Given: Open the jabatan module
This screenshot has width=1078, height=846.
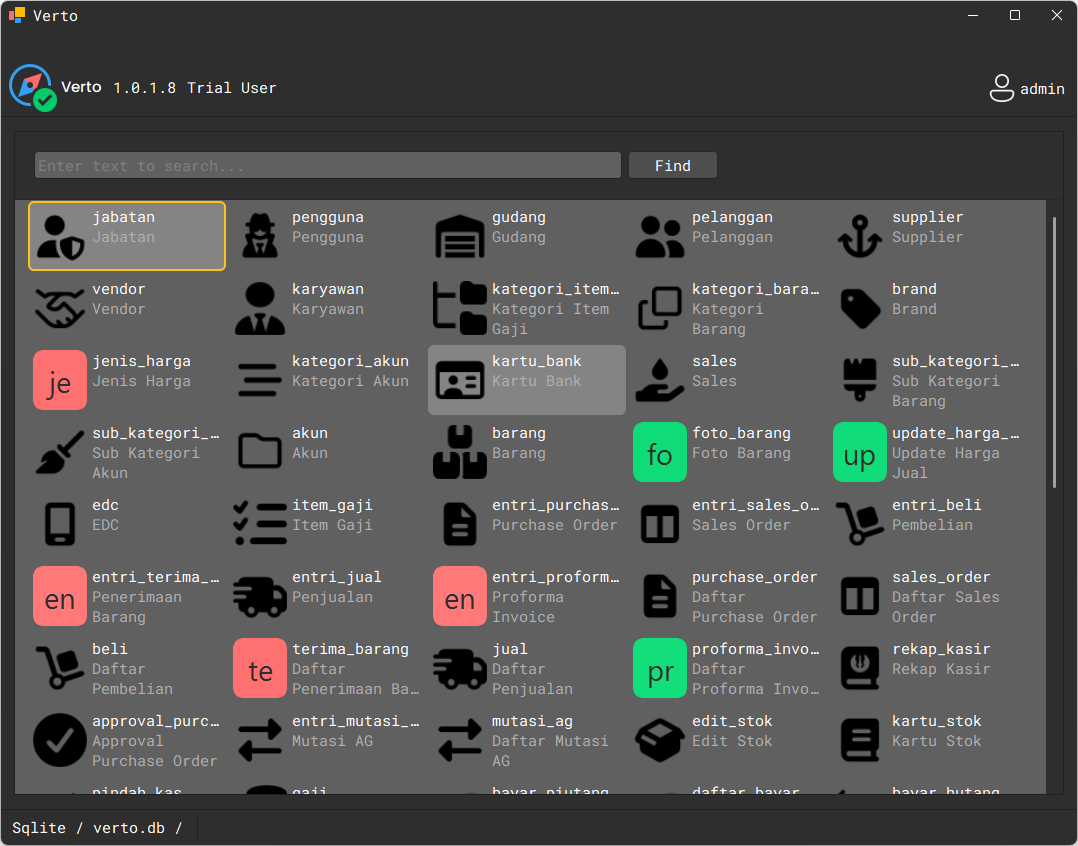Looking at the screenshot, I should point(126,235).
